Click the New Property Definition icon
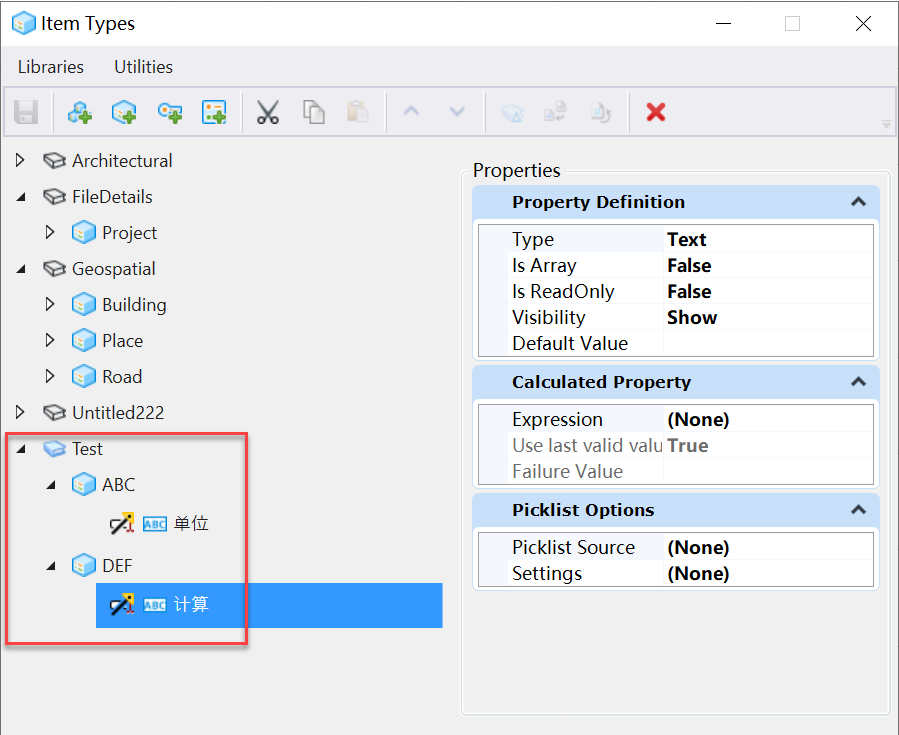899x735 pixels. point(170,112)
